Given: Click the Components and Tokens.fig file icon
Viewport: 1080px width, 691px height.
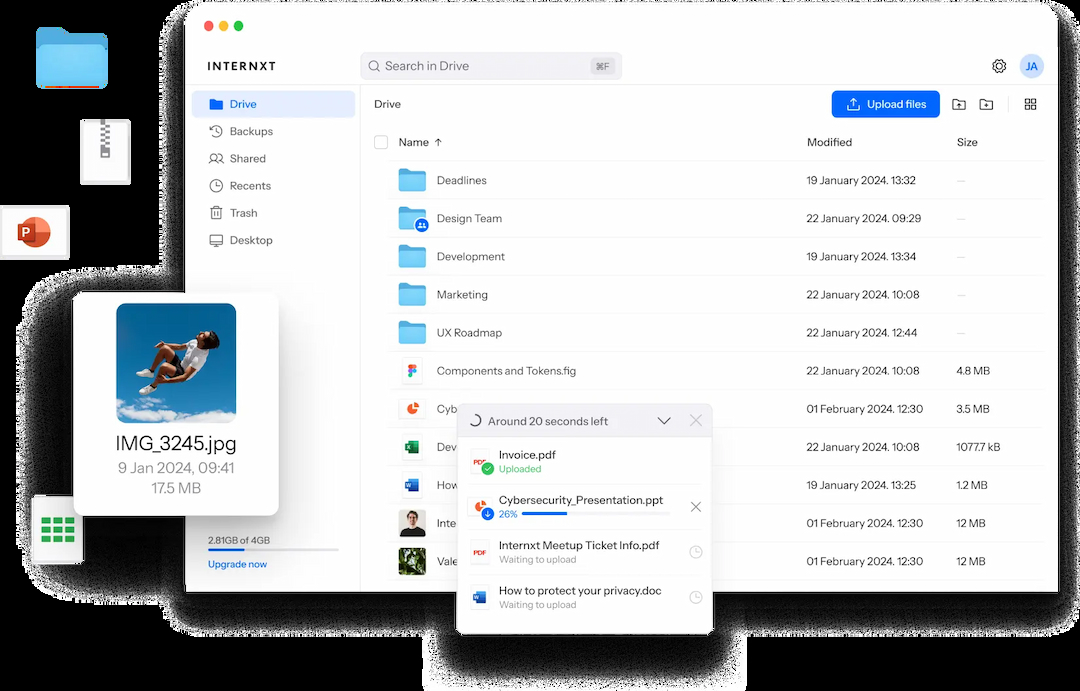Looking at the screenshot, I should pyautogui.click(x=412, y=371).
